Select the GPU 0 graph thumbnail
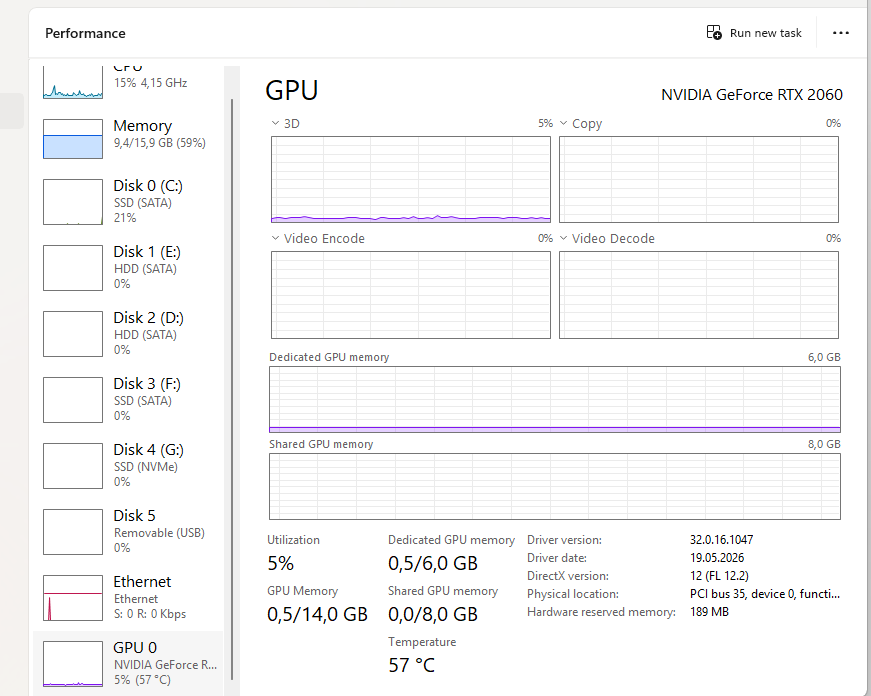This screenshot has height=696, width=871. tap(73, 664)
